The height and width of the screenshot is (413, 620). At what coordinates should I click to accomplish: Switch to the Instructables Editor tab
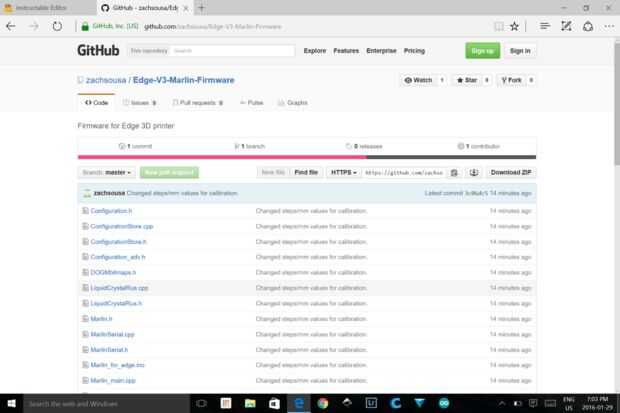coord(42,8)
